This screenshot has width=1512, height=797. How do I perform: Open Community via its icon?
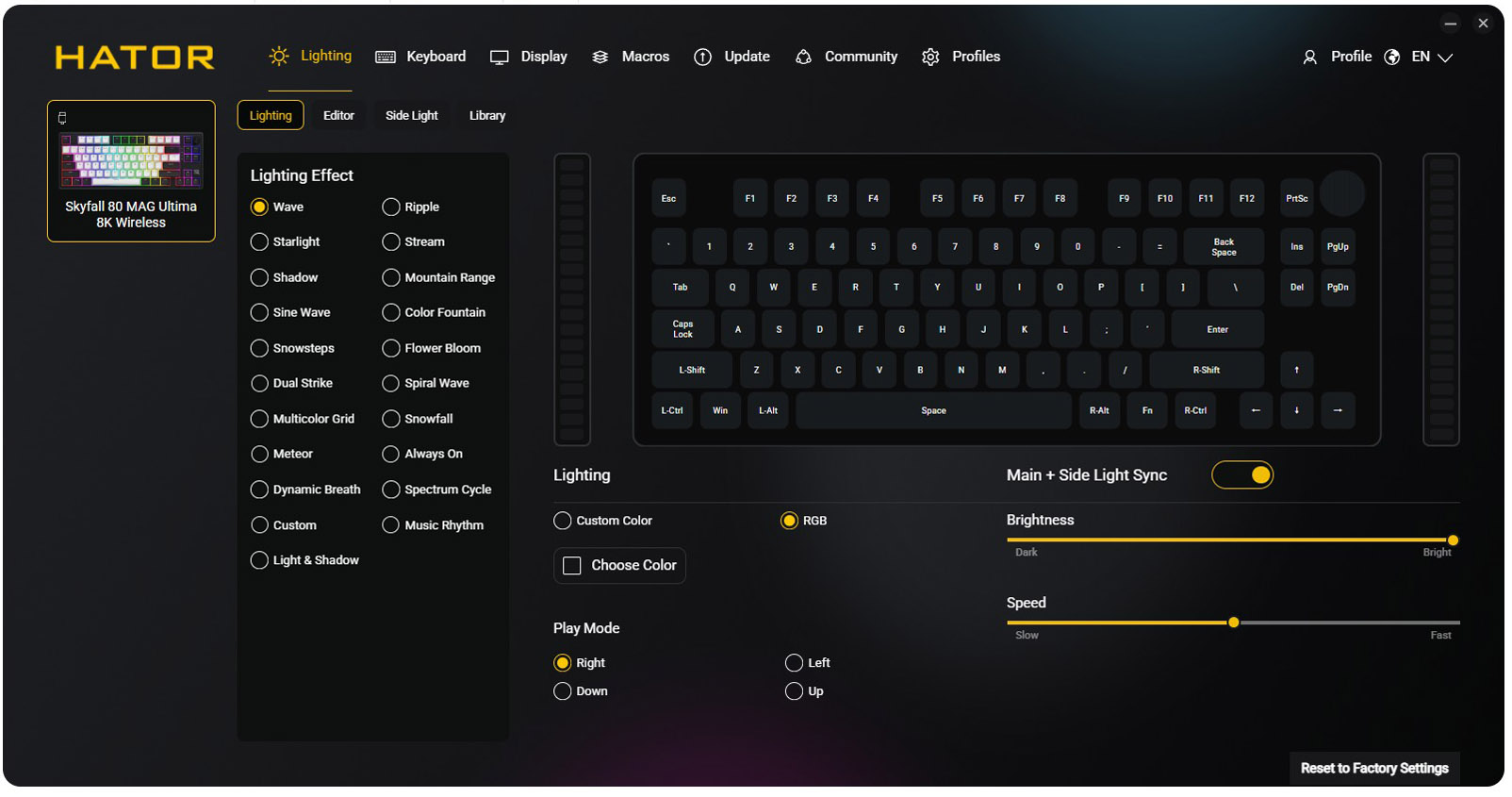[803, 58]
